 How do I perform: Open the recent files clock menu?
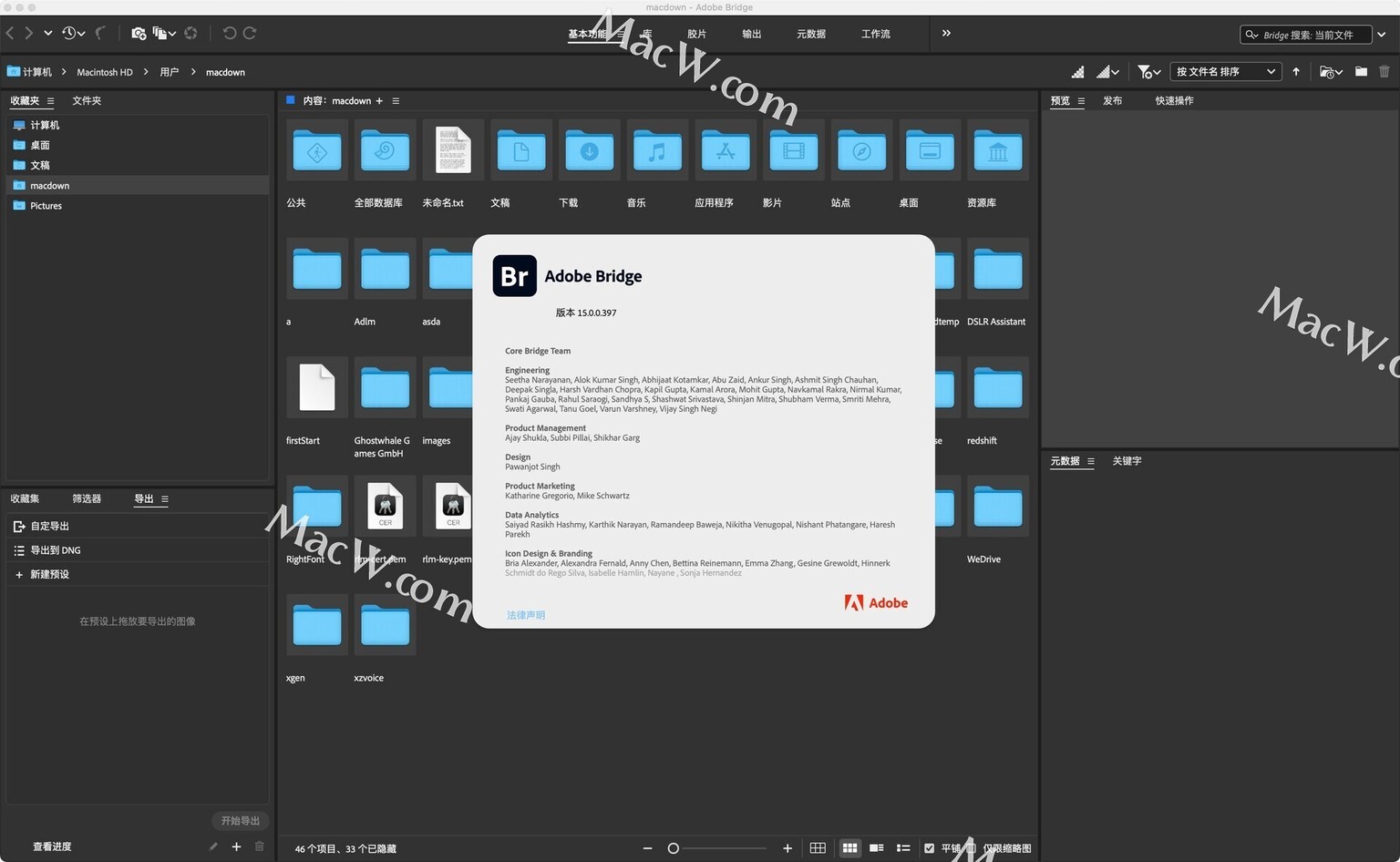73,34
